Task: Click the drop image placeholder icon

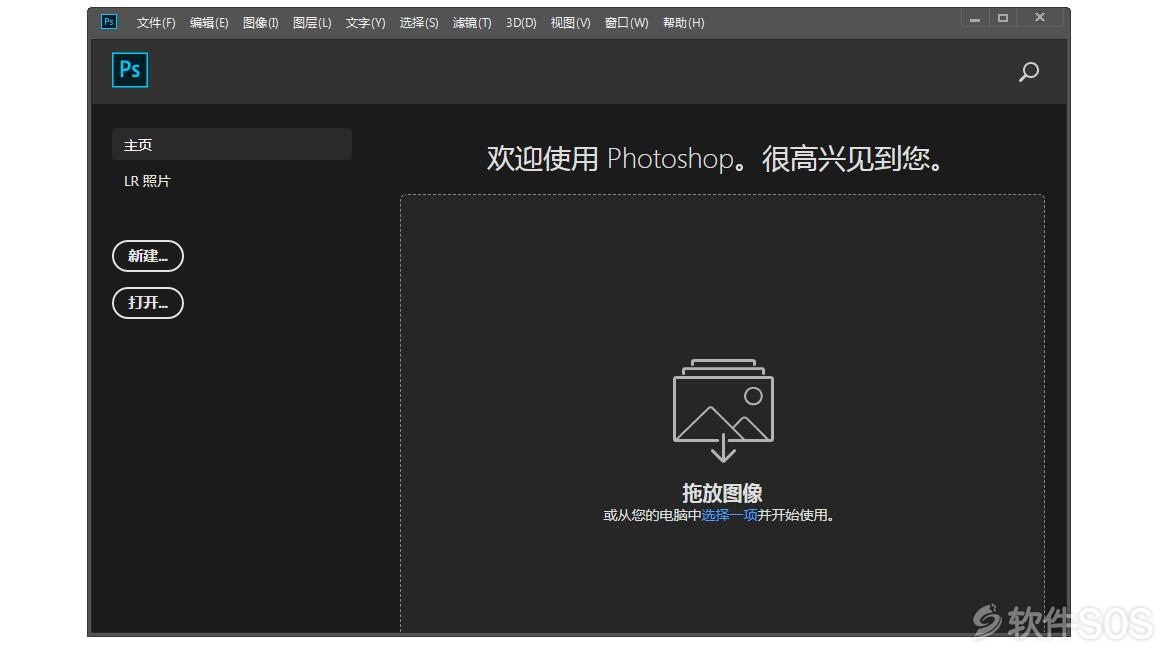Action: point(723,410)
